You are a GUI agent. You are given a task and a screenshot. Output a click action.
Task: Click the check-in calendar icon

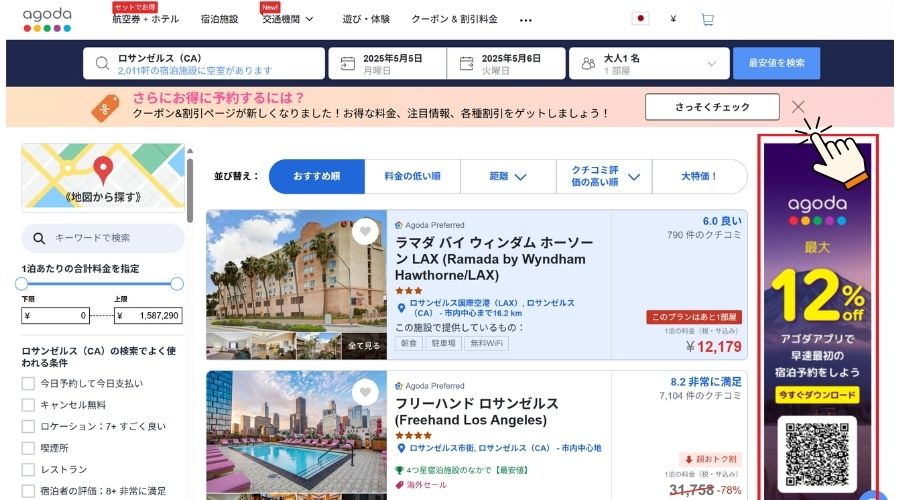coord(347,63)
